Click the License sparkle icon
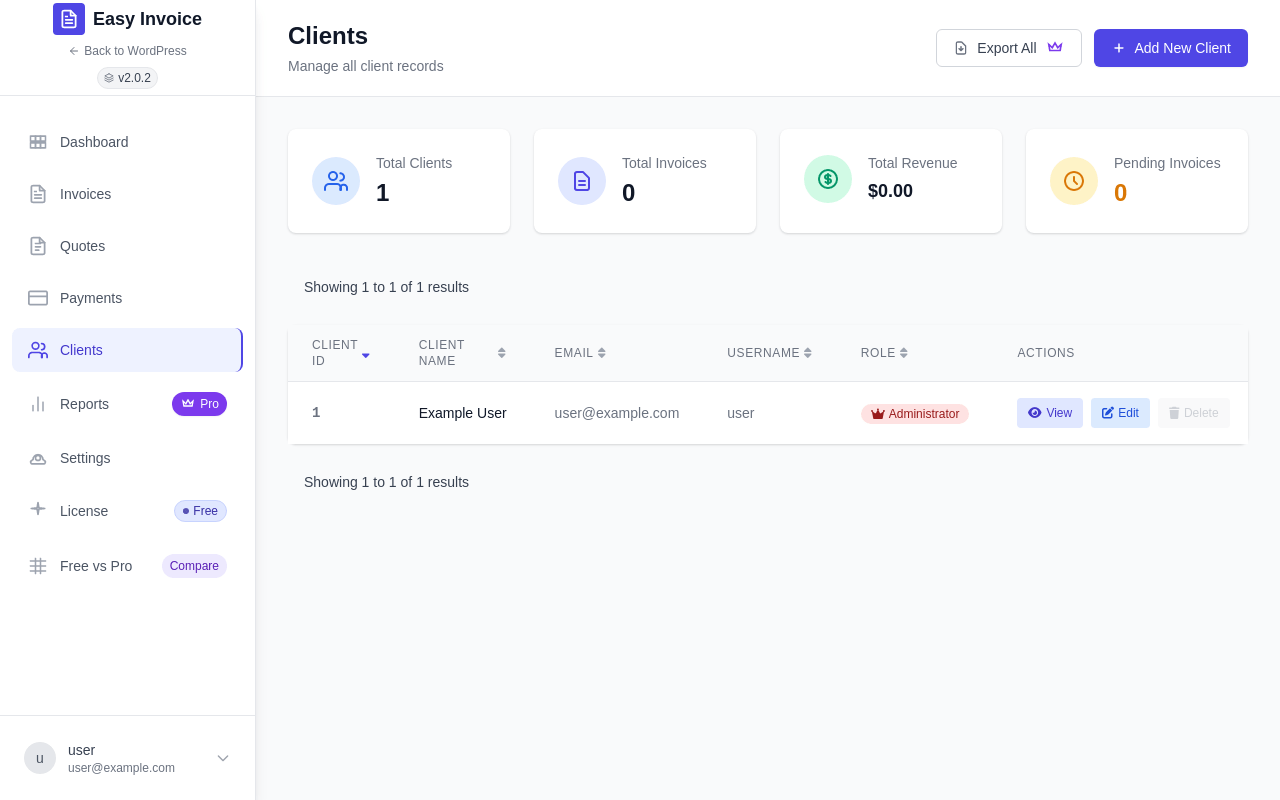Viewport: 1280px width, 800px height. (x=38, y=509)
